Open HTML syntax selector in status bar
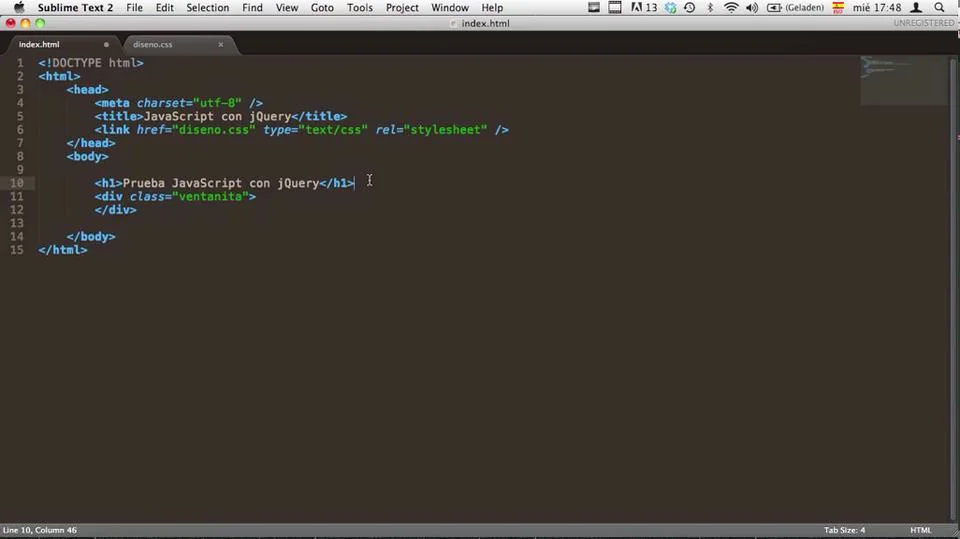 click(920, 530)
